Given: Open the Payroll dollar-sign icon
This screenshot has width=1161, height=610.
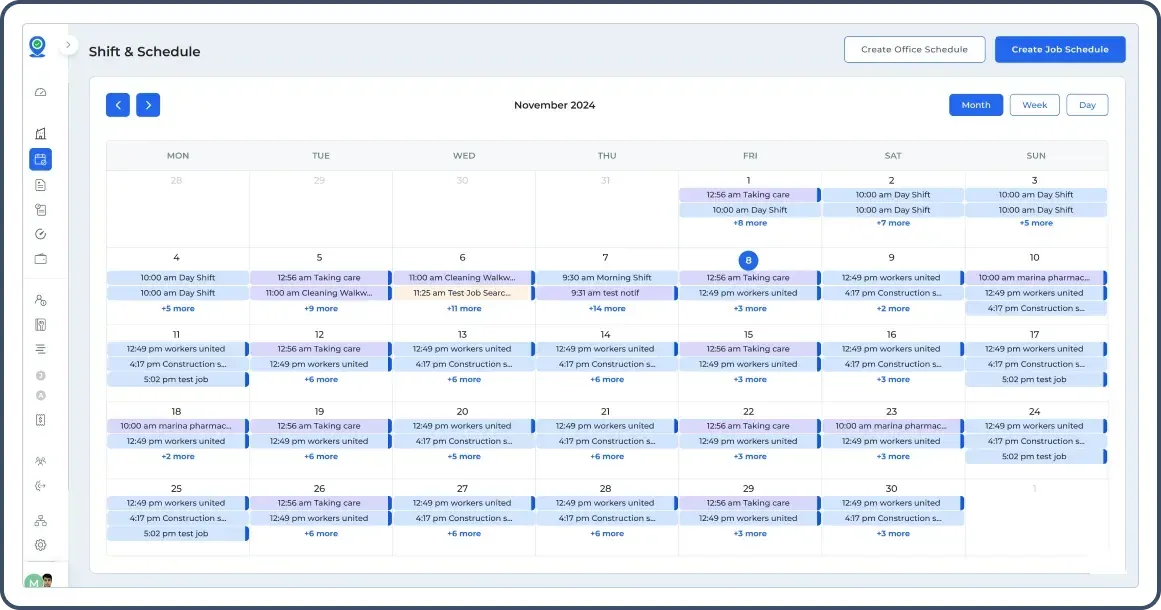Looking at the screenshot, I should click(40, 420).
